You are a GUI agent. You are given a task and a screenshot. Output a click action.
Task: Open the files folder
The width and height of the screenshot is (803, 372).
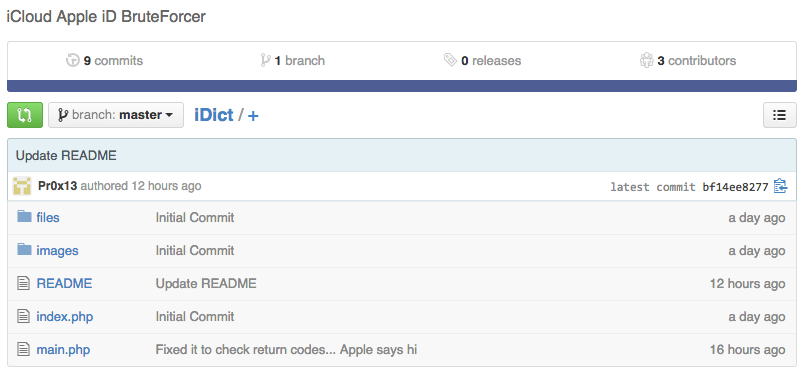coord(48,218)
